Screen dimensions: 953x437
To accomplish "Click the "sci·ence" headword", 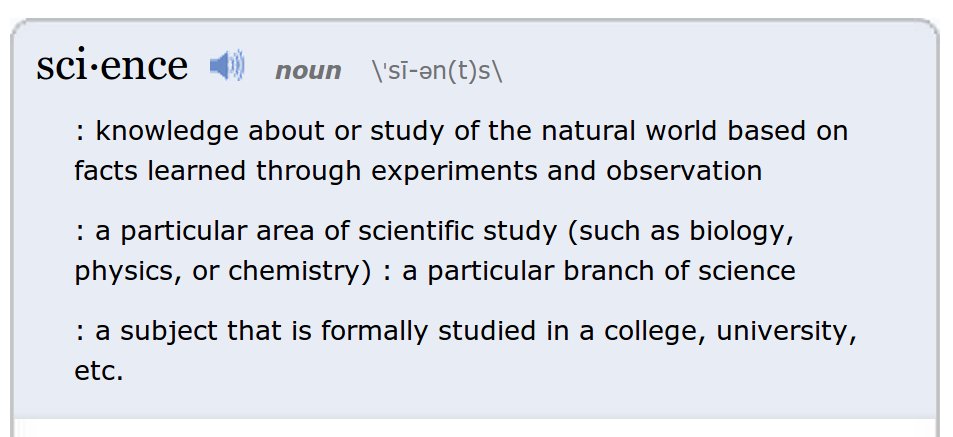I will click(112, 66).
